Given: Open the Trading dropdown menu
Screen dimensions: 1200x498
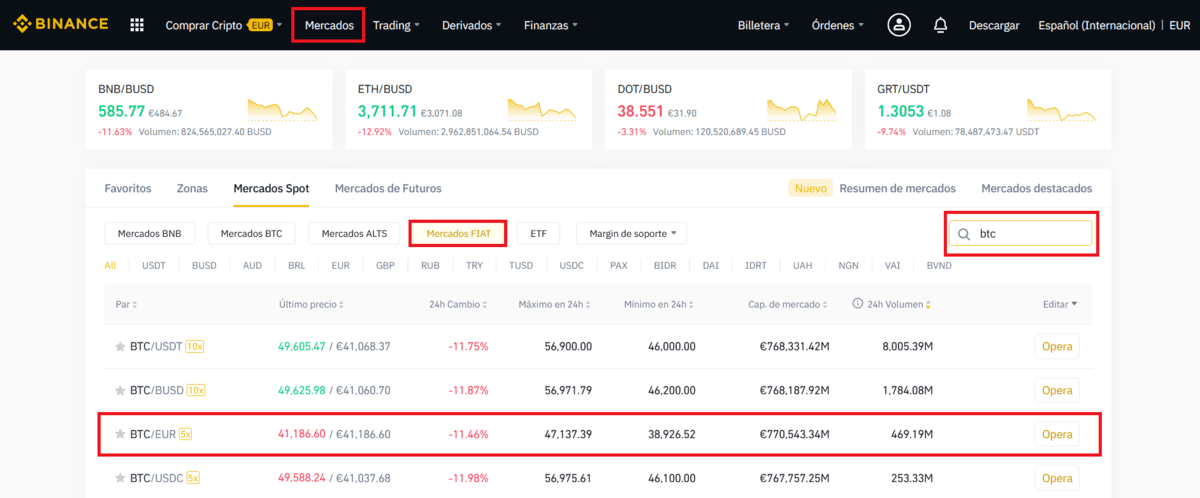Looking at the screenshot, I should point(396,25).
